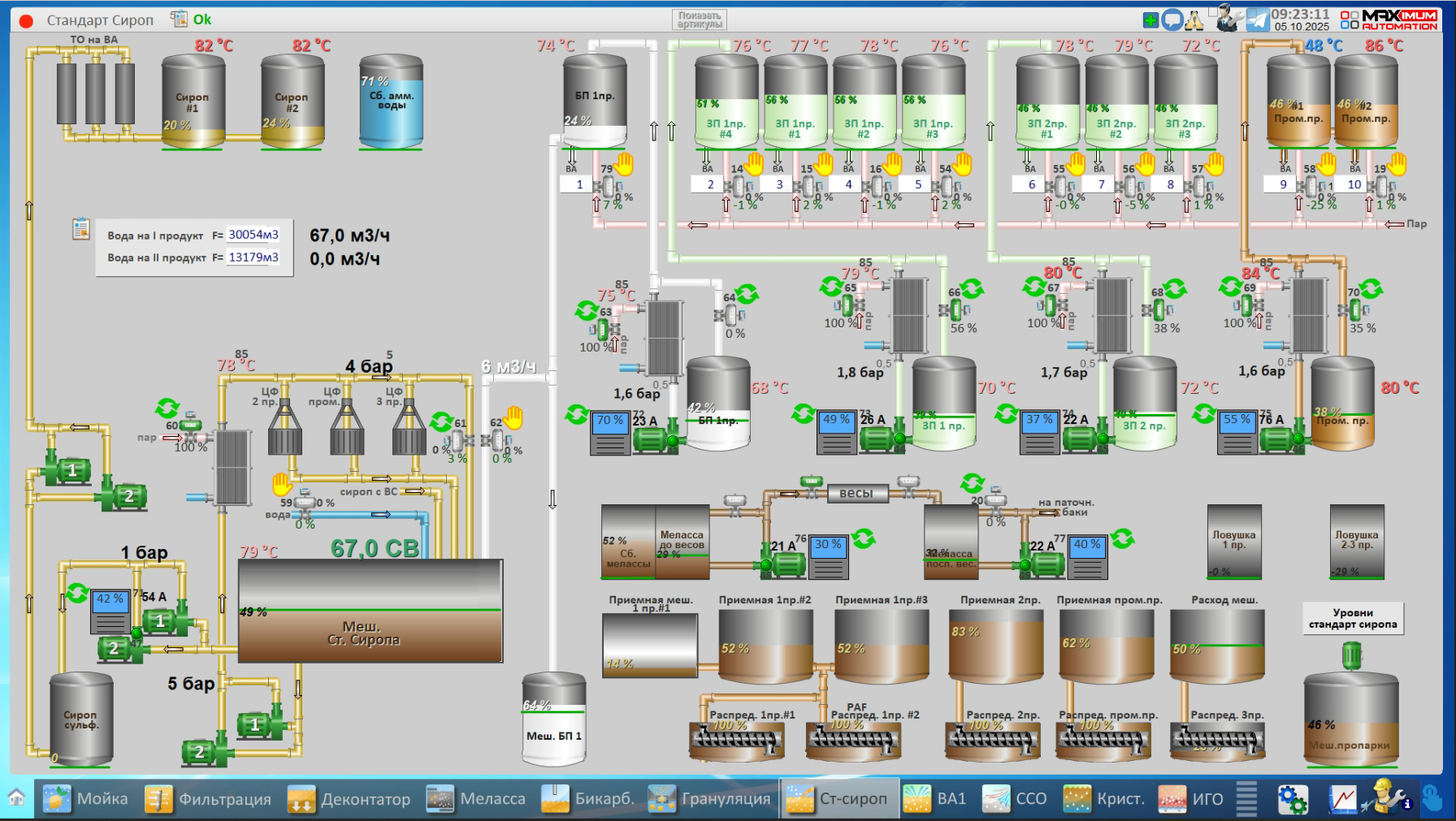Click the clipboard report icon near water totals

tap(80, 229)
